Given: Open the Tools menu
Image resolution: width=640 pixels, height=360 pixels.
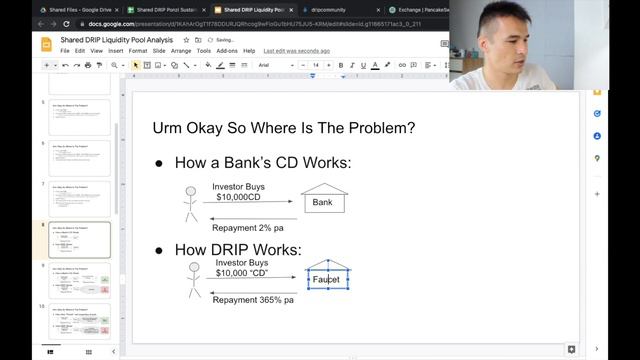Looking at the screenshot, I should tap(204, 51).
